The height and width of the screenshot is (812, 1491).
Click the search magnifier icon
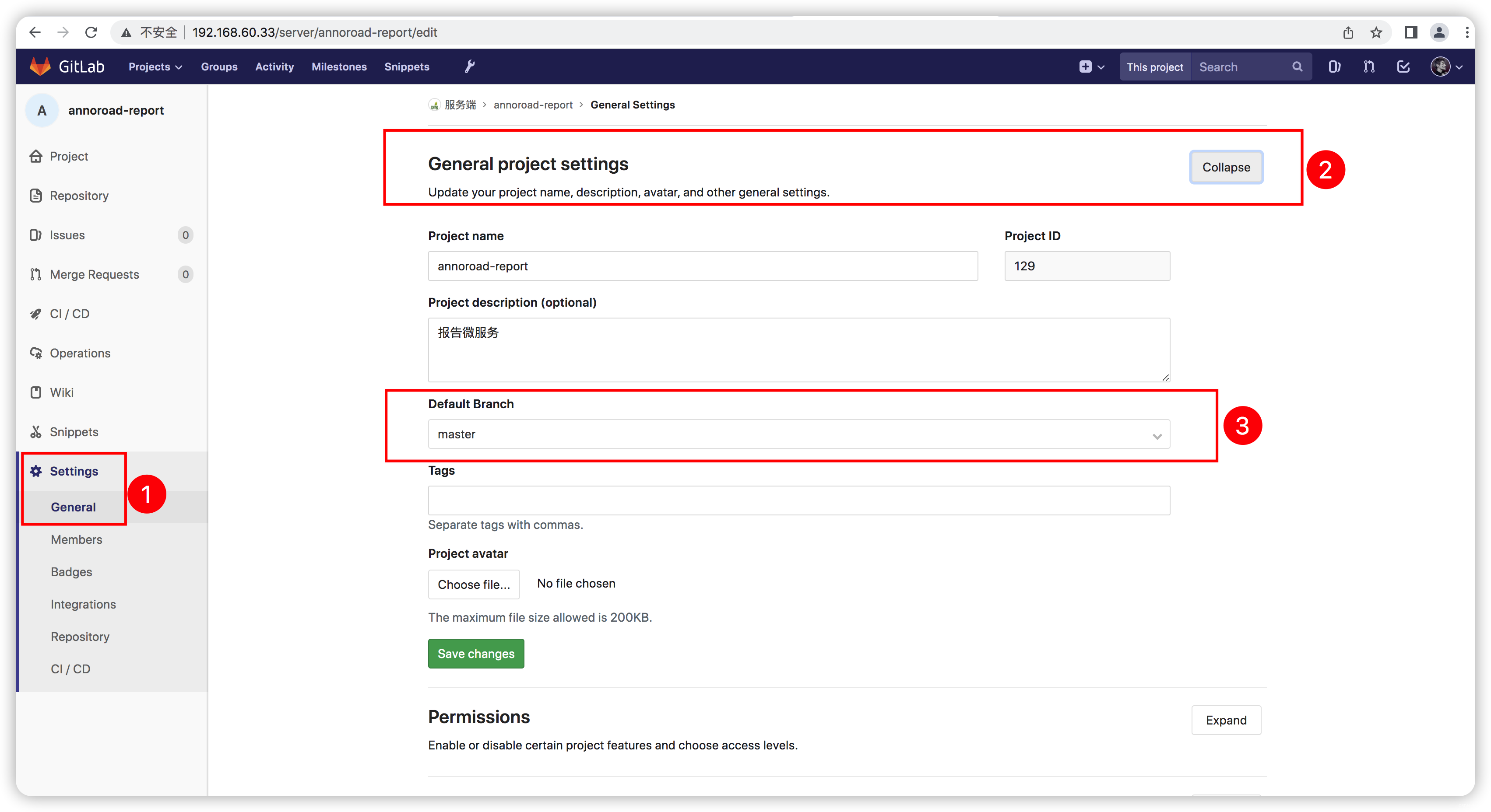coord(1297,67)
